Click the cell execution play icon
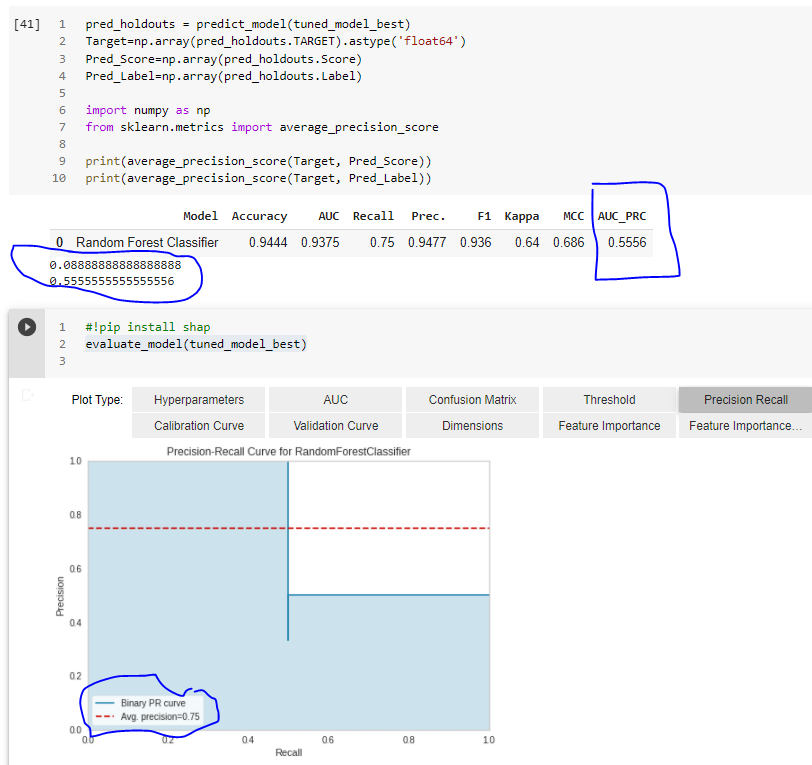812x765 pixels. (x=26, y=326)
